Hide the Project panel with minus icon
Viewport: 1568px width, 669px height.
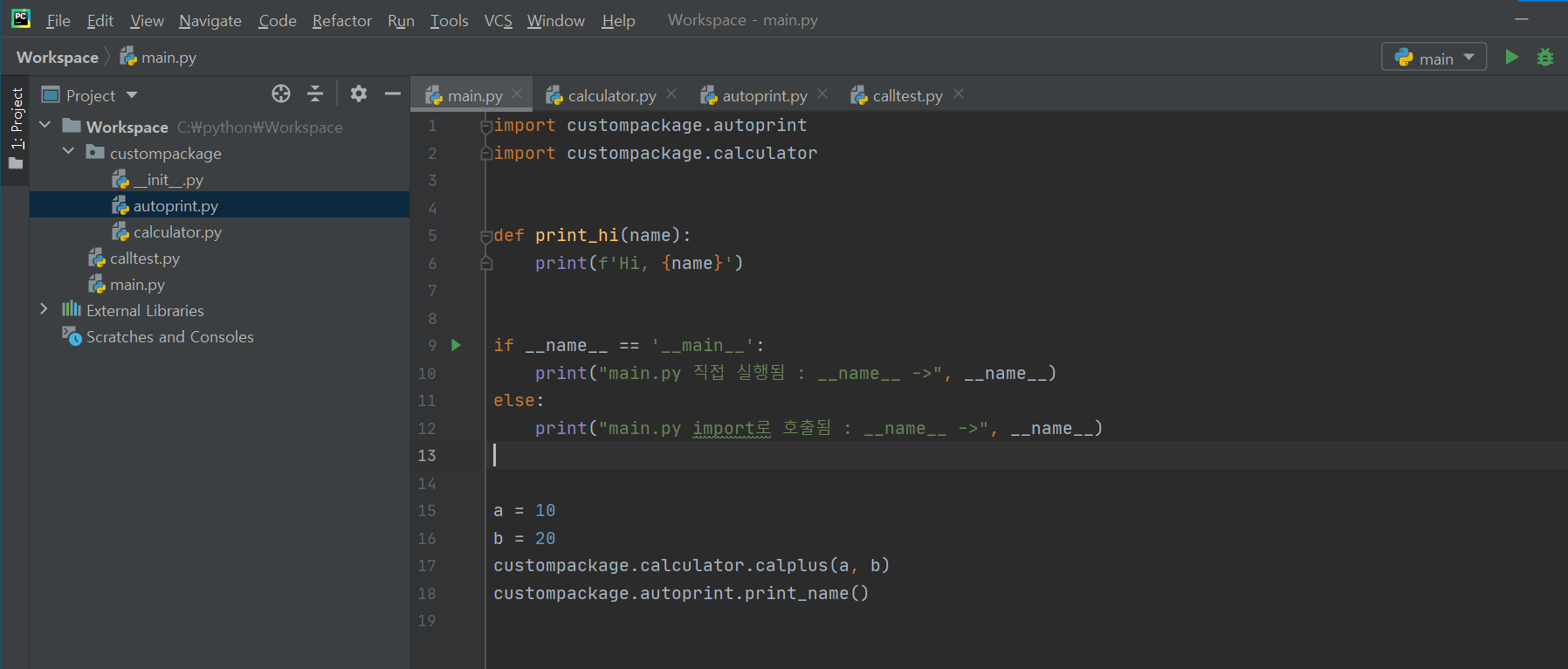click(x=393, y=94)
